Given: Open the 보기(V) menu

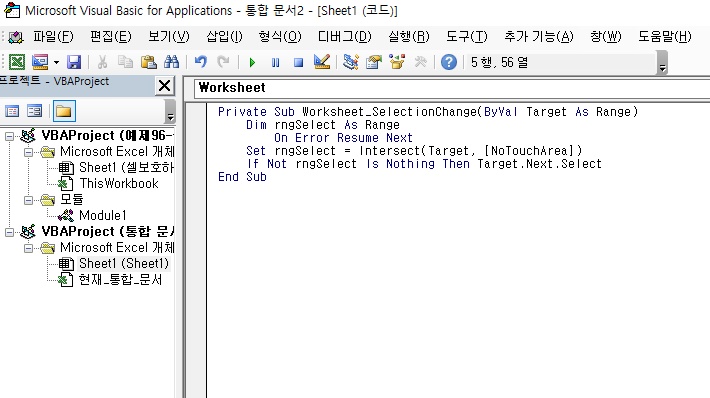Looking at the screenshot, I should (x=169, y=36).
